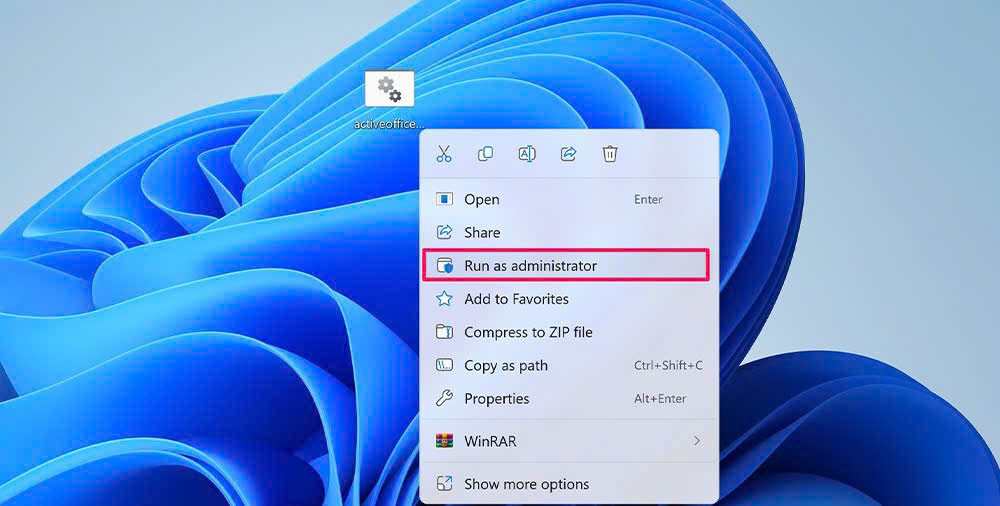Viewport: 1000px width, 506px height.
Task: Expand the WinRAR submenu arrow
Action: 697,441
